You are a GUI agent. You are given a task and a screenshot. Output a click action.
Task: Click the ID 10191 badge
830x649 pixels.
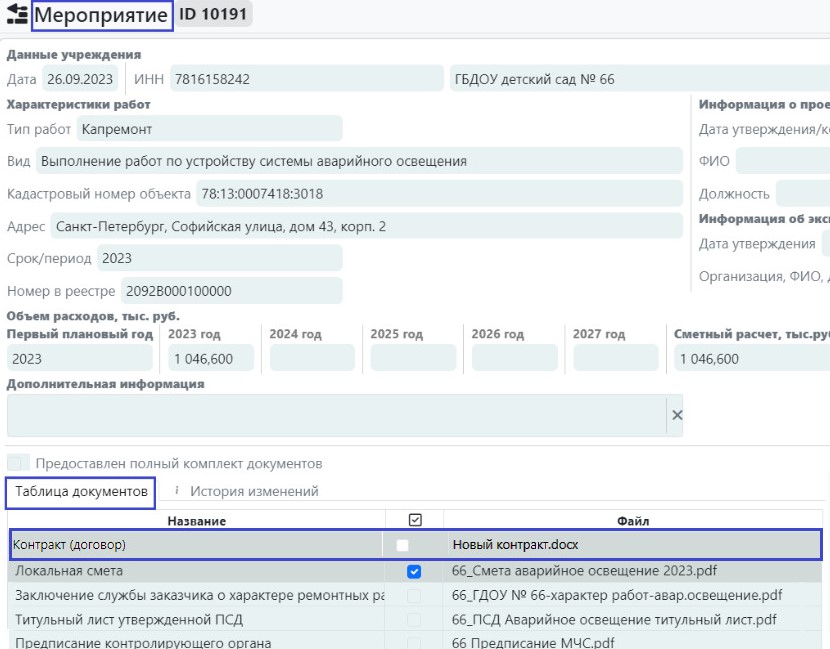tap(215, 15)
